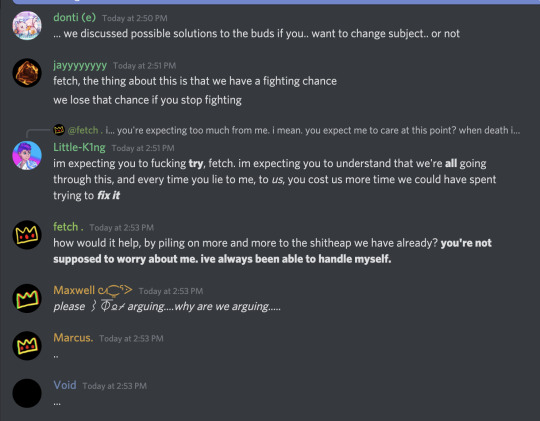Open donti (e)'s avatar profile
Viewport: 540px width, 421px height.
(27, 25)
